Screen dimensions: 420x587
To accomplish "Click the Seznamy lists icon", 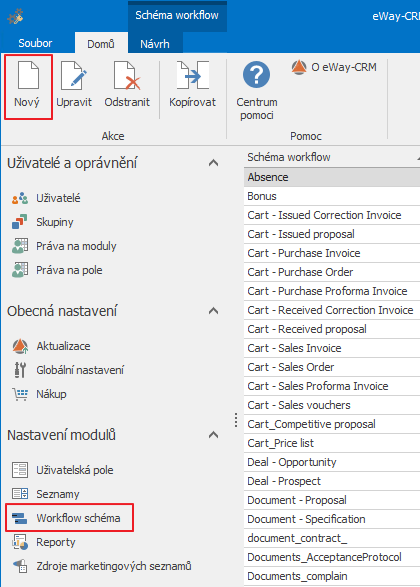I will [20, 493].
